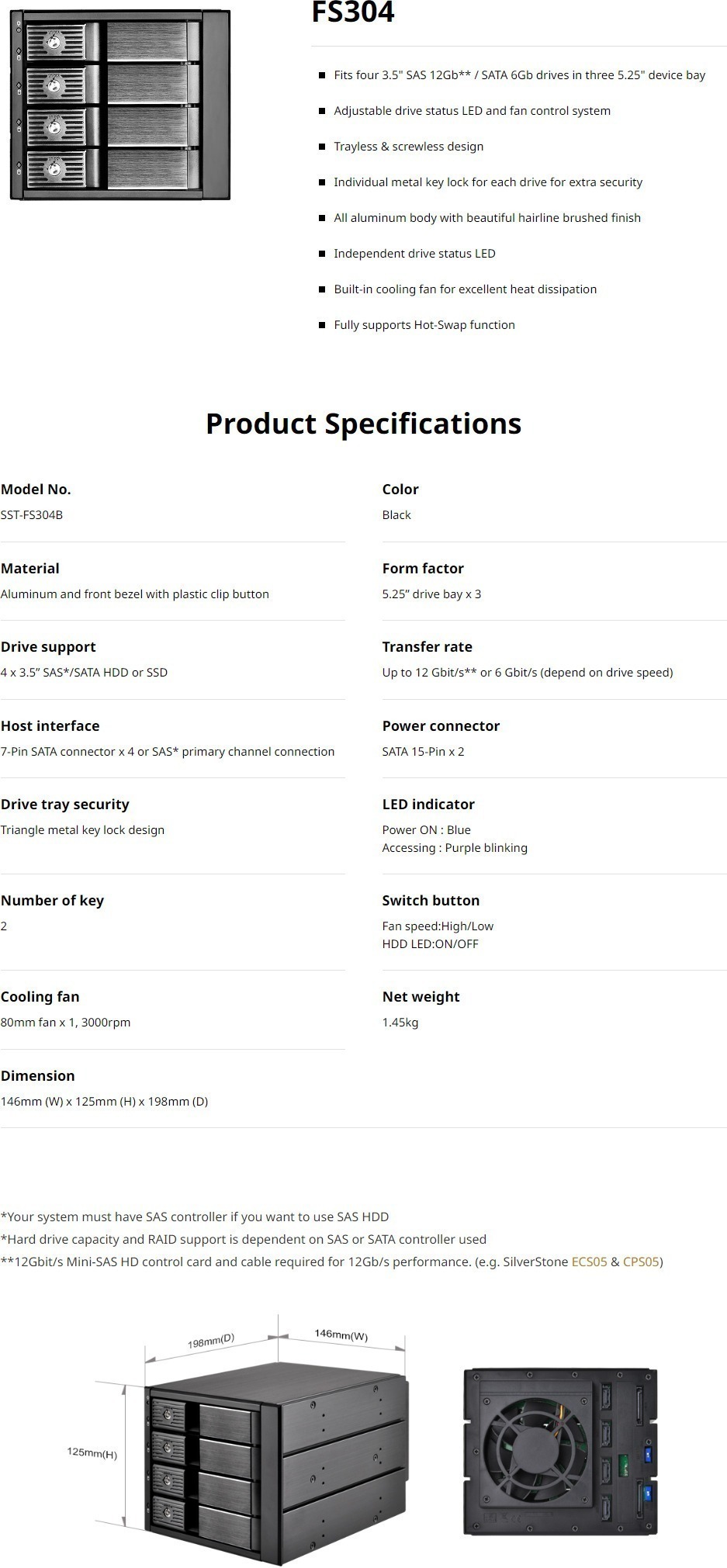727x1568 pixels.
Task: Click the Net weight label
Action: [x=421, y=997]
